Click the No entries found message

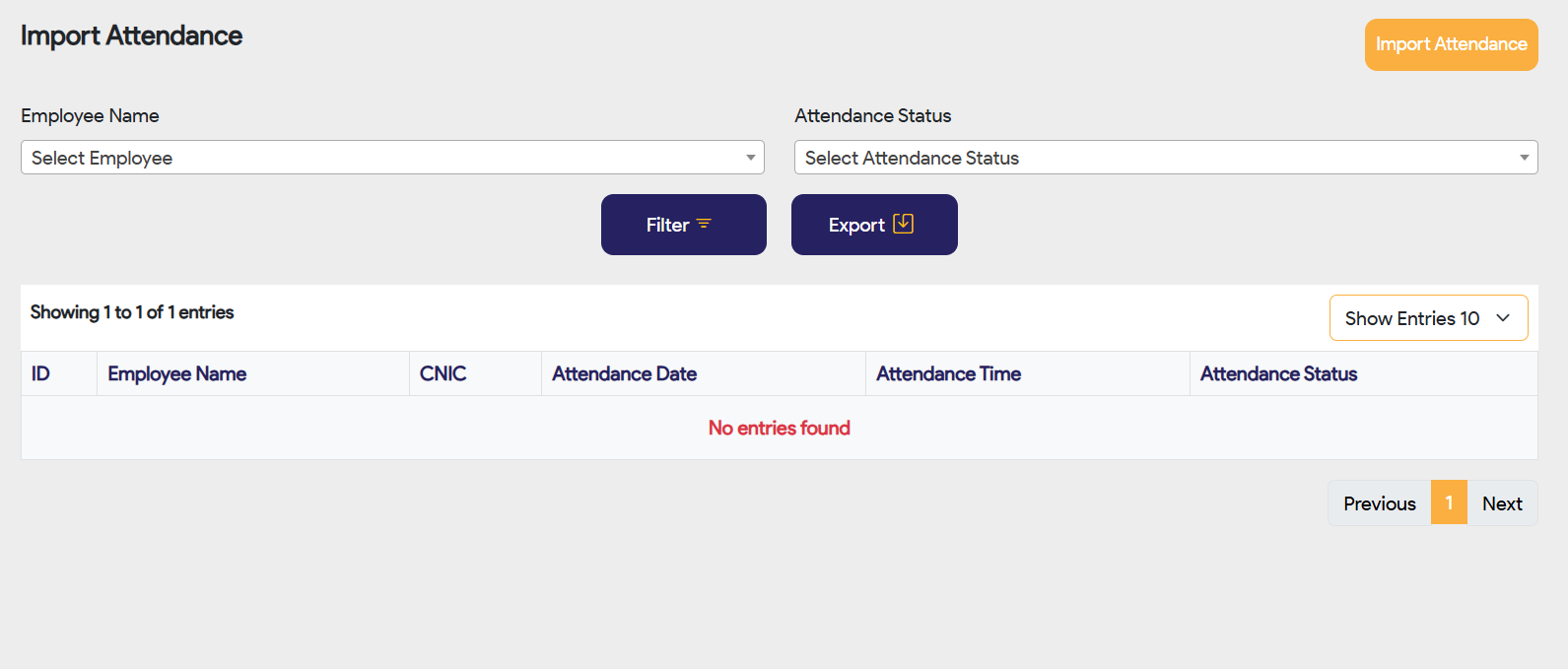[779, 428]
